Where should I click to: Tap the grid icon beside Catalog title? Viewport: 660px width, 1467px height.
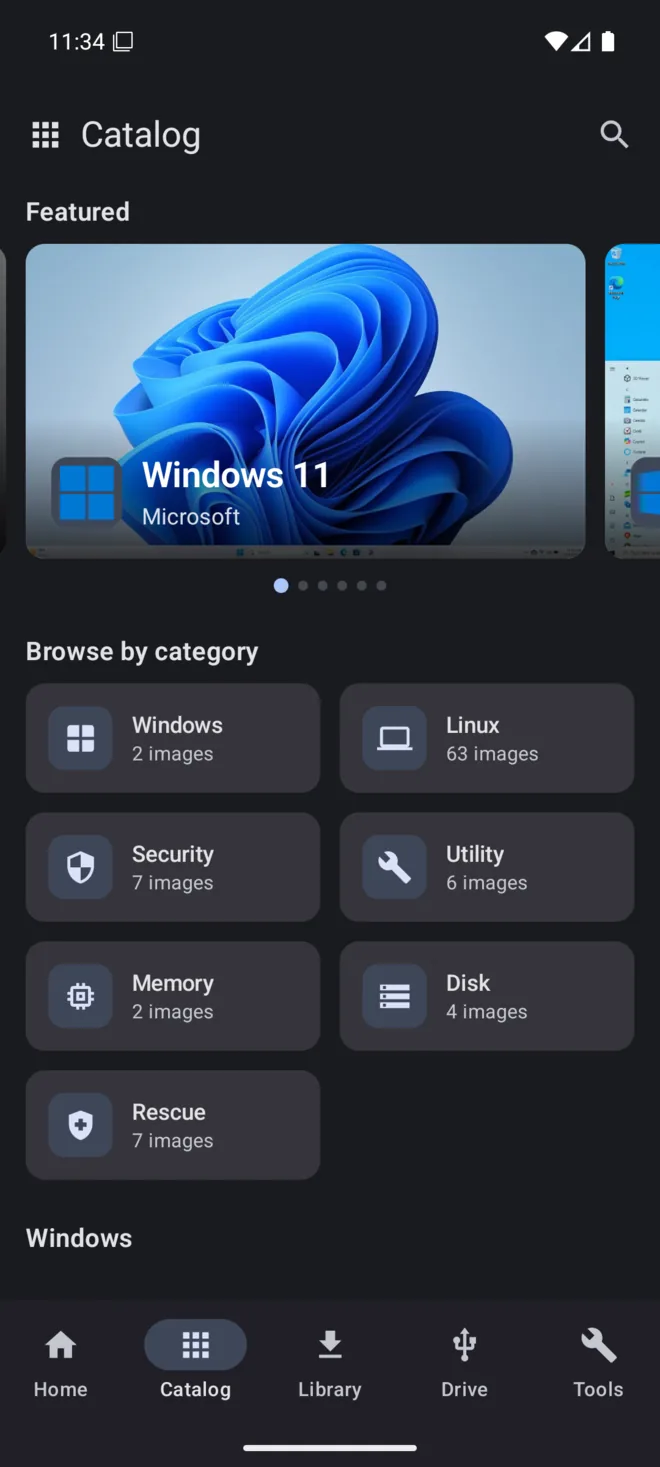[x=45, y=134]
